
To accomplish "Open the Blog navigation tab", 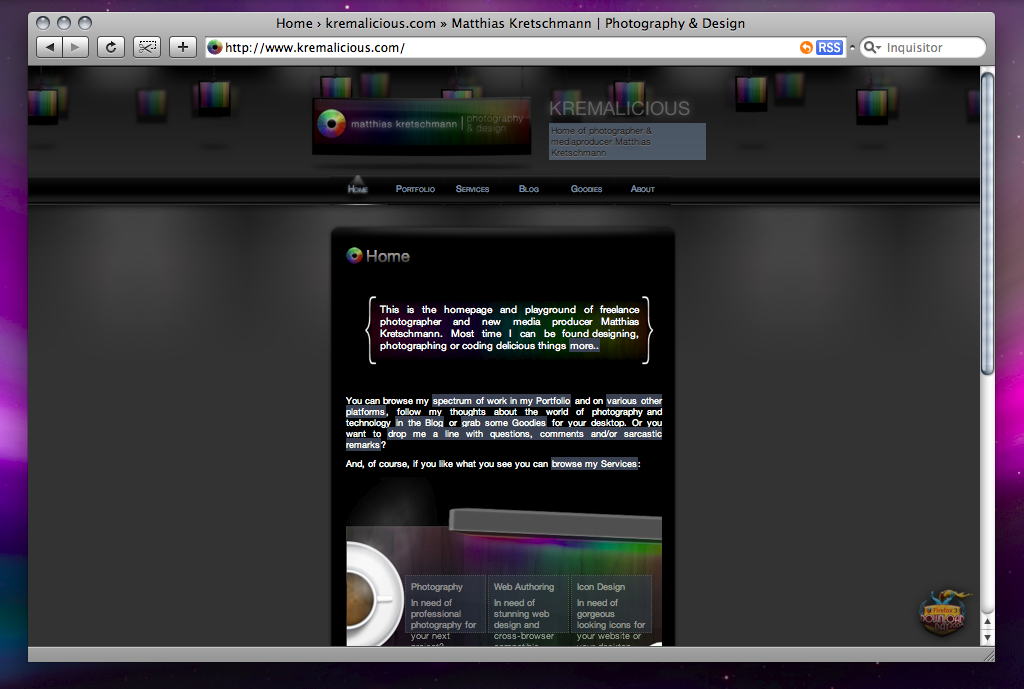I will pyautogui.click(x=529, y=189).
